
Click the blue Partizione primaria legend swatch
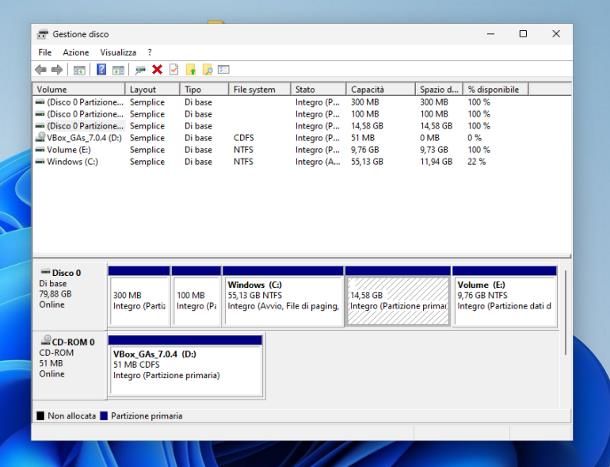pyautogui.click(x=104, y=416)
